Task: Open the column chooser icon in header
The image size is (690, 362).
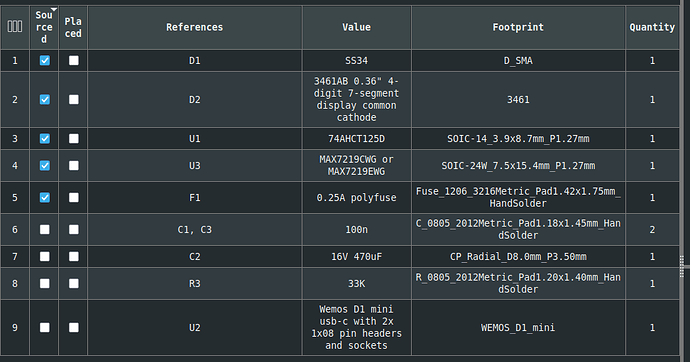Action: (x=15, y=27)
